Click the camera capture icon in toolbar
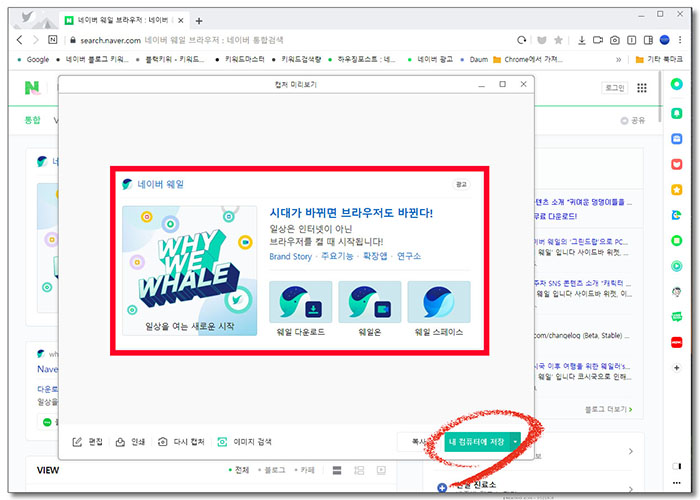 [615, 40]
